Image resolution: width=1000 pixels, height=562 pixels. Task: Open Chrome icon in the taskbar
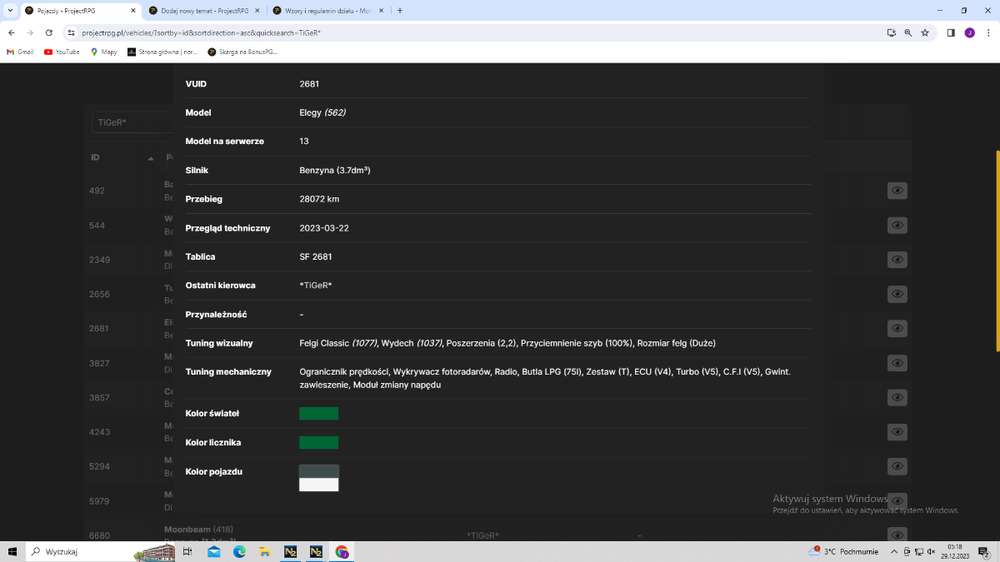point(342,551)
